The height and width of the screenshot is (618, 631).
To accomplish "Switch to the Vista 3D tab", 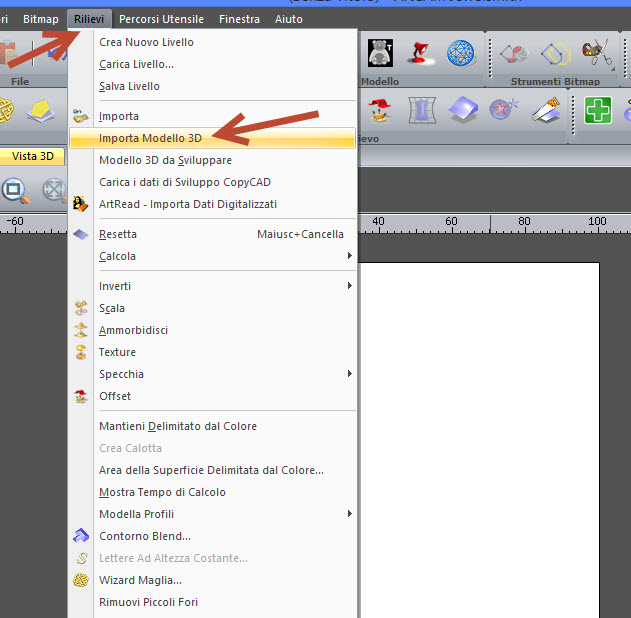I will coord(32,156).
